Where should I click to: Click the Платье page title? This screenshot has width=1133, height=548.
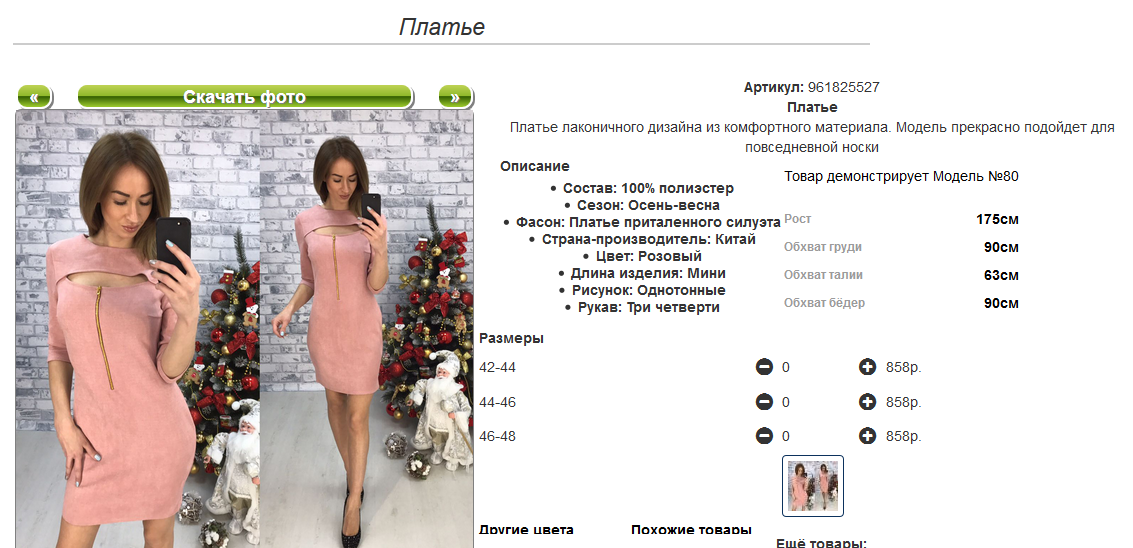(x=441, y=27)
